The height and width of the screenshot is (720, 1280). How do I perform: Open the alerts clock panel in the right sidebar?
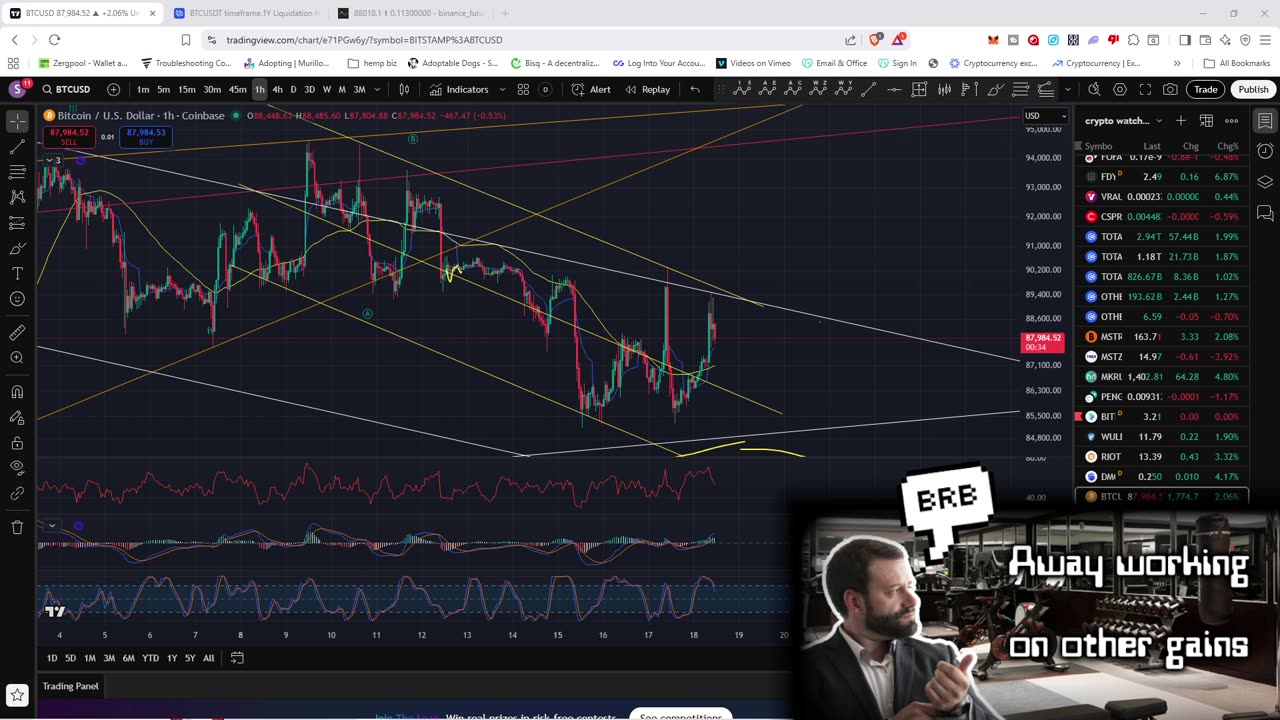[1265, 151]
